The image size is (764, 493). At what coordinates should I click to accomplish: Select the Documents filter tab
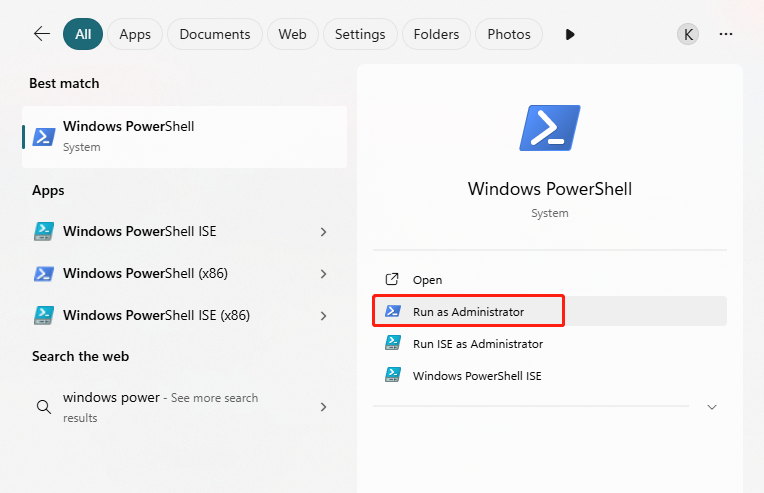click(215, 34)
